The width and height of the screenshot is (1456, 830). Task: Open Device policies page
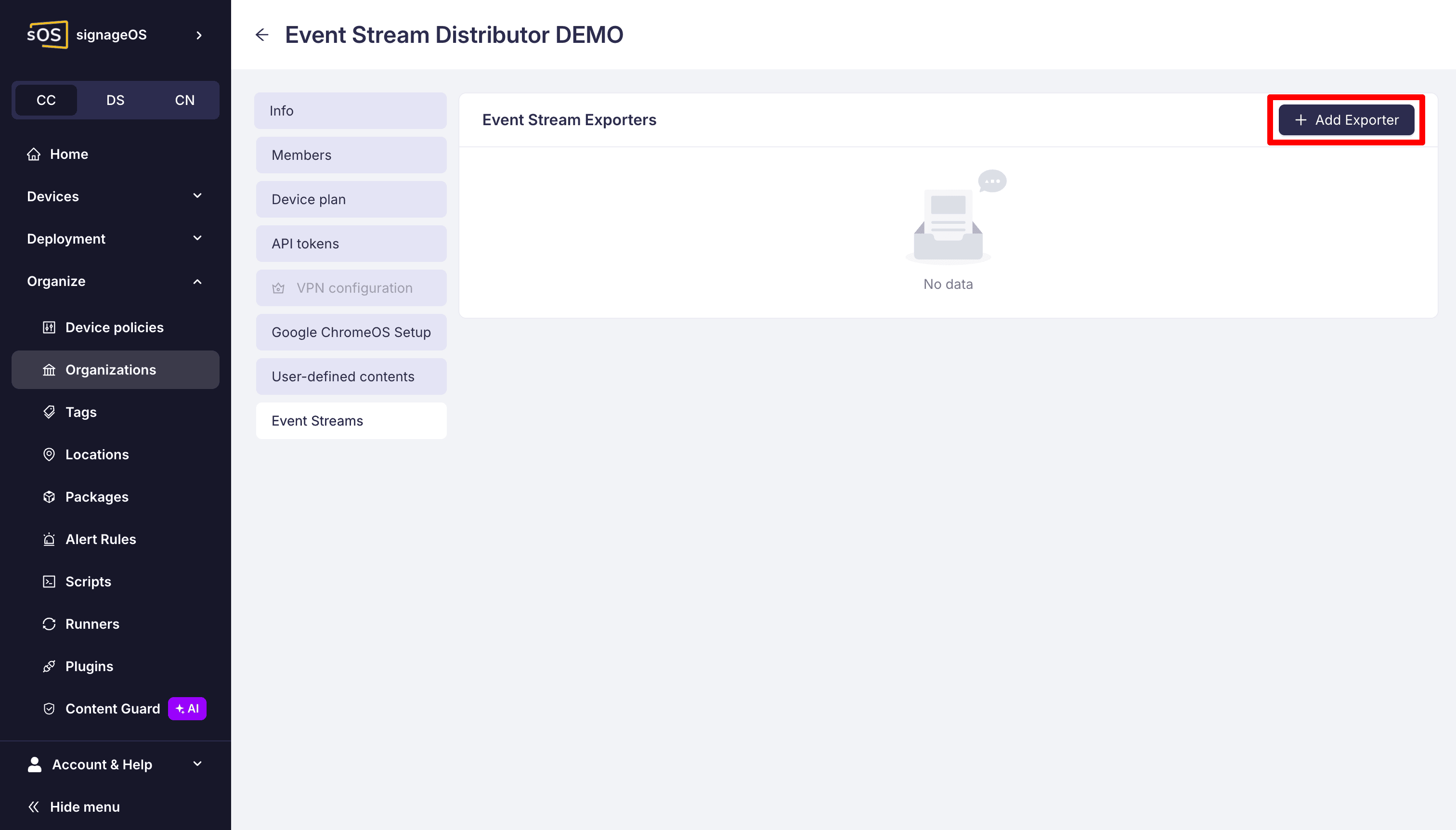coord(115,327)
